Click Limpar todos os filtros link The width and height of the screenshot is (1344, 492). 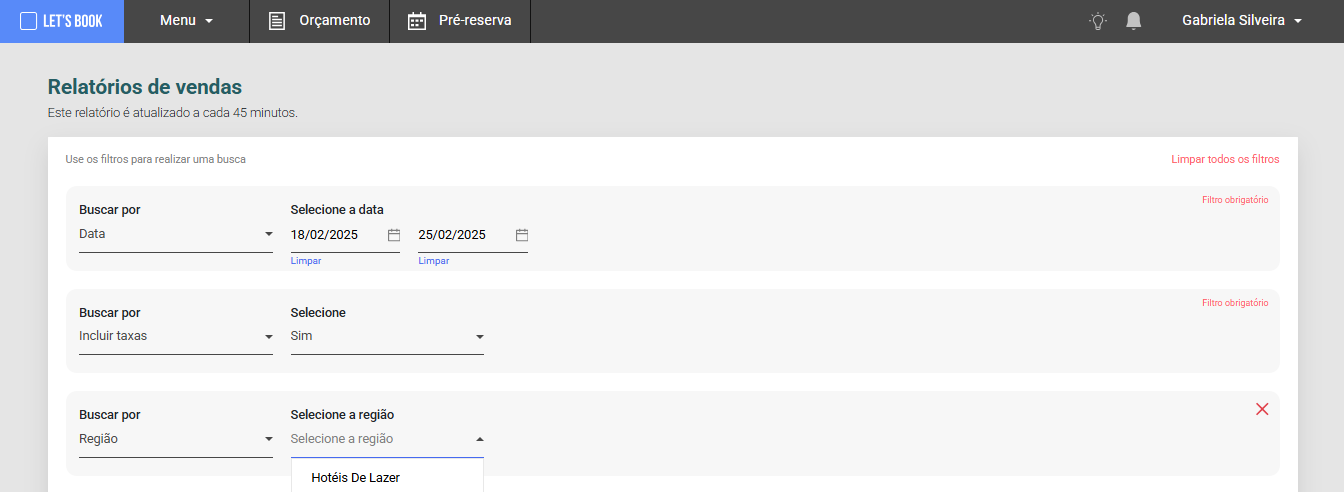(1225, 159)
